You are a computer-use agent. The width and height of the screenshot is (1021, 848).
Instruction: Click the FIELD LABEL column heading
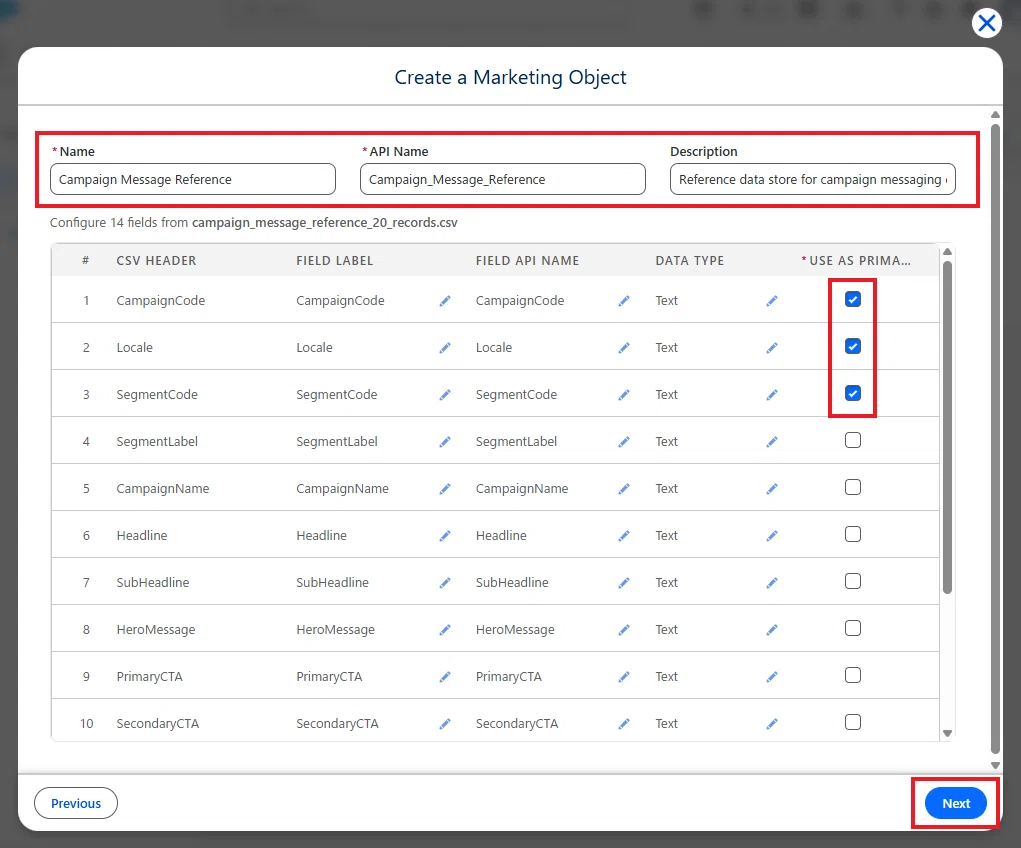(x=335, y=261)
